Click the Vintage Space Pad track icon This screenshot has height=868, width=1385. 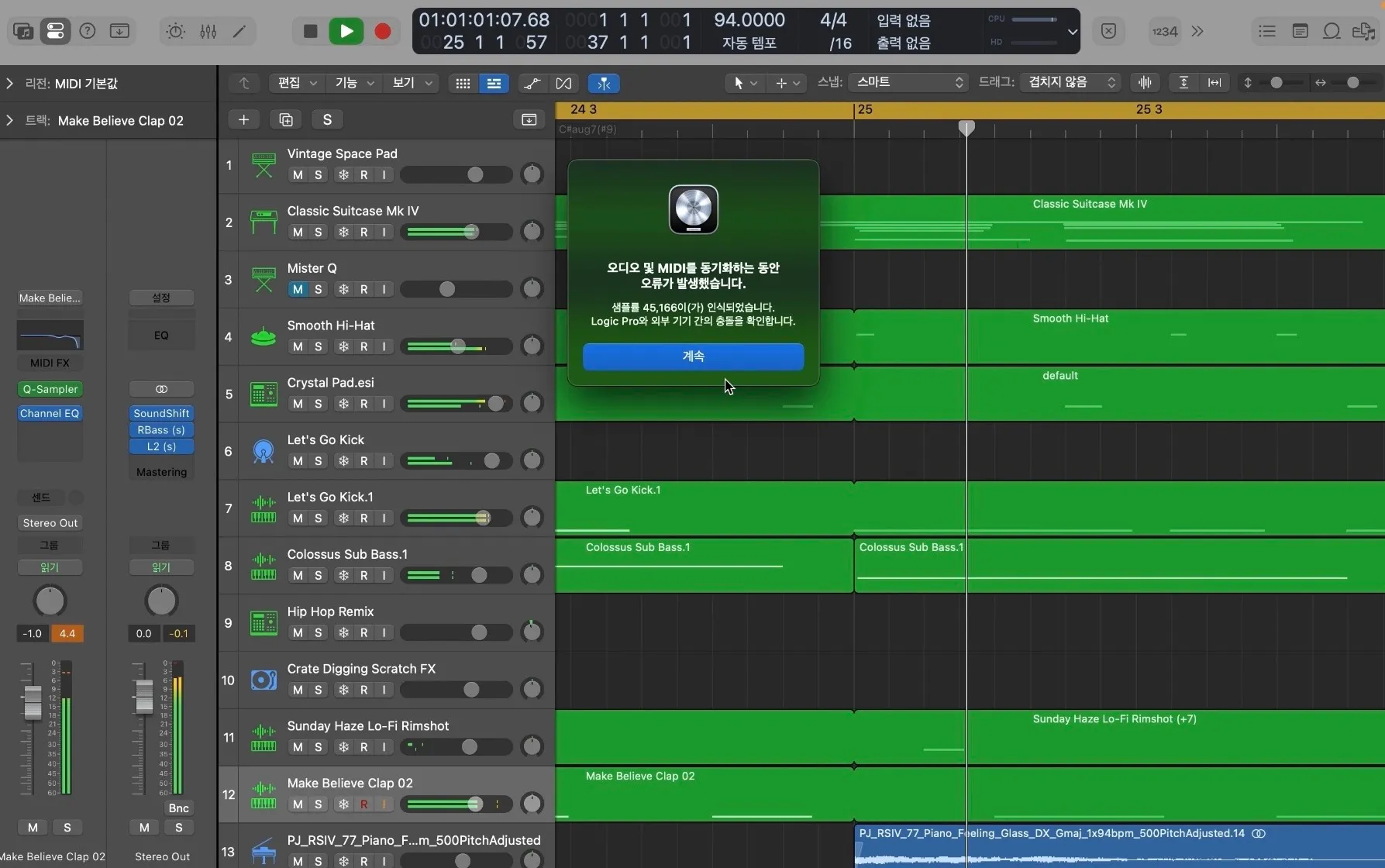point(264,165)
